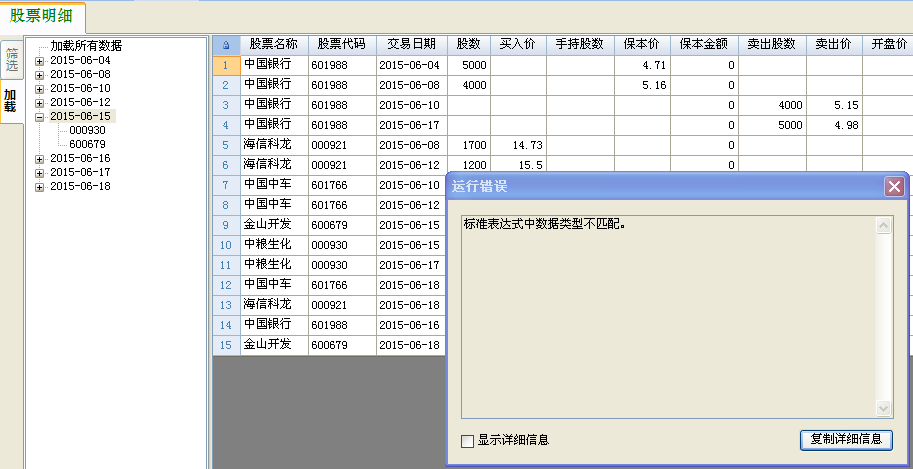
Task: Click the 买入价 column header
Action: click(518, 45)
